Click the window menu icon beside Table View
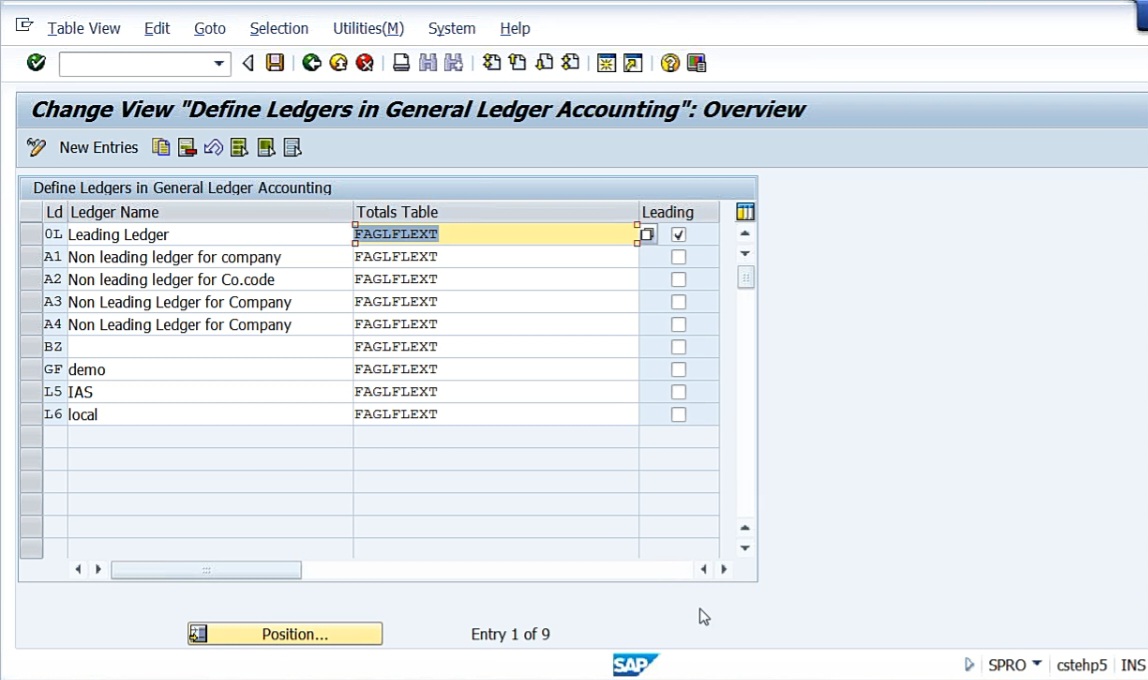 point(24,26)
